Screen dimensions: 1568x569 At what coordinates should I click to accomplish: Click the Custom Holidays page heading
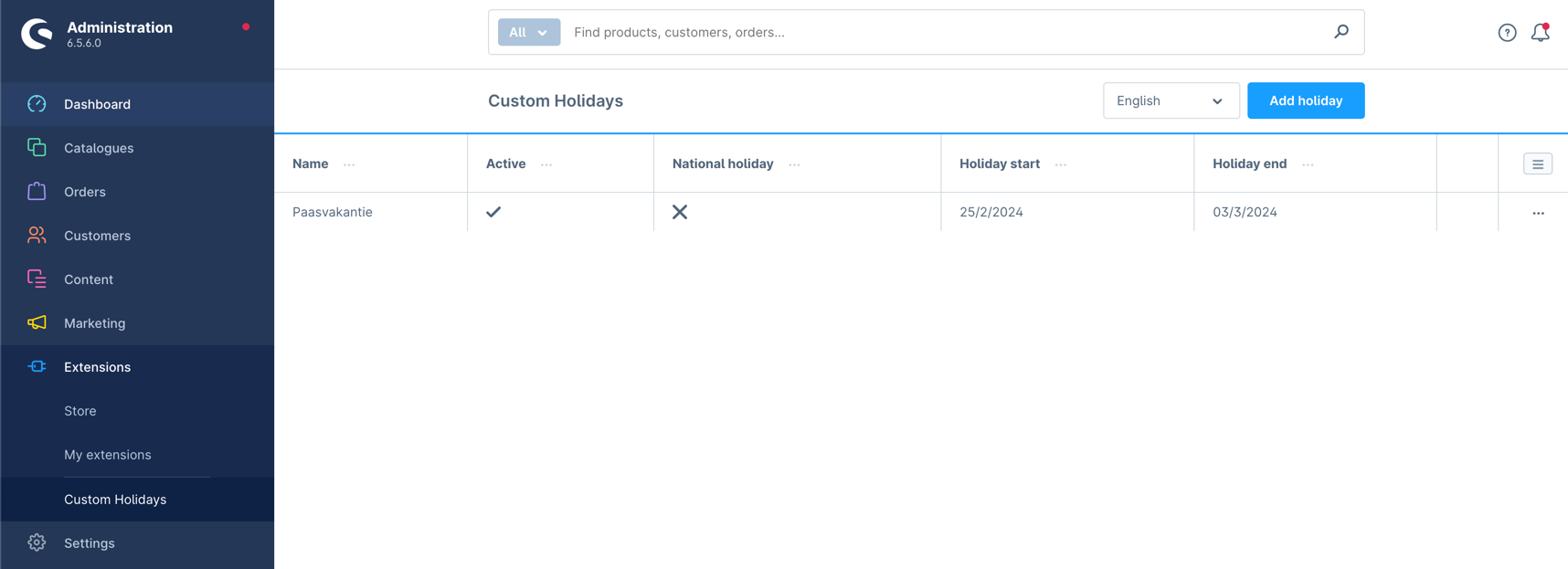click(556, 101)
